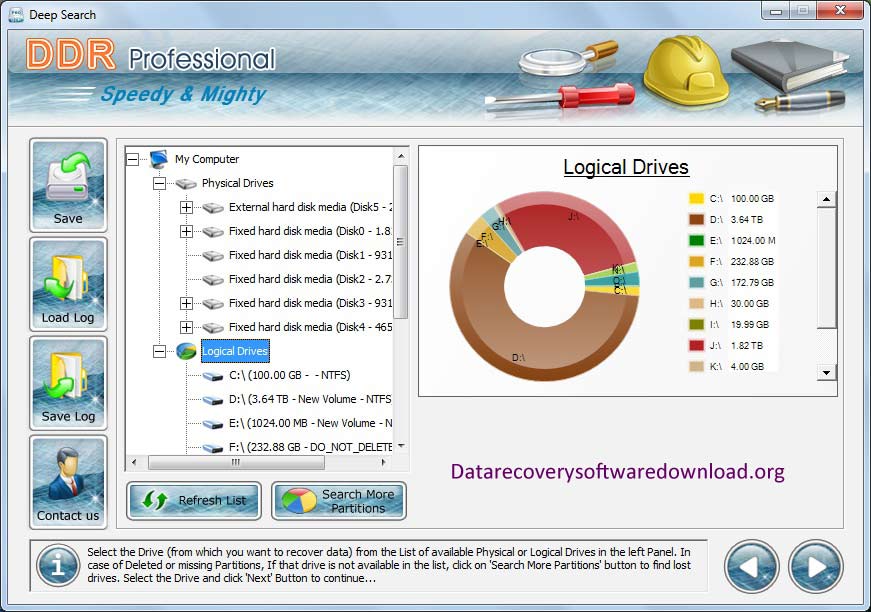Click the brown D:\ legend swatch

696,219
